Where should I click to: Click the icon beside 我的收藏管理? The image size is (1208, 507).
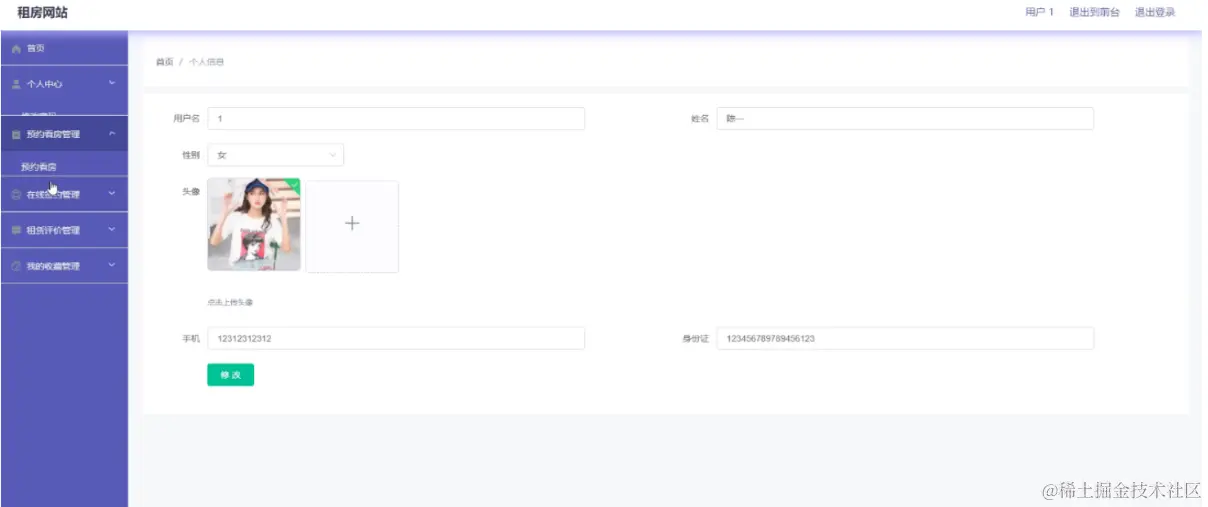(x=16, y=266)
